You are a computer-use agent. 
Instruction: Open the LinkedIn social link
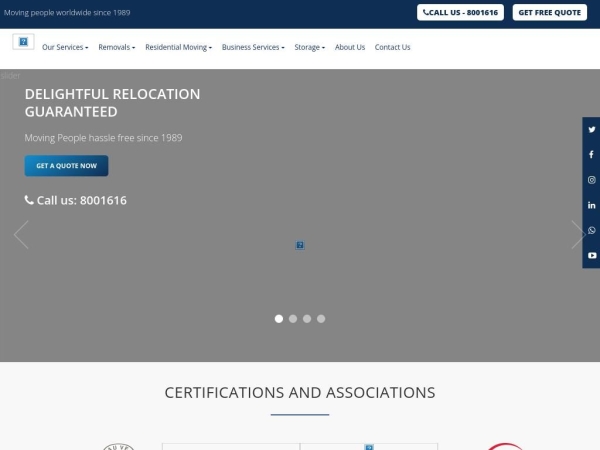tap(591, 205)
